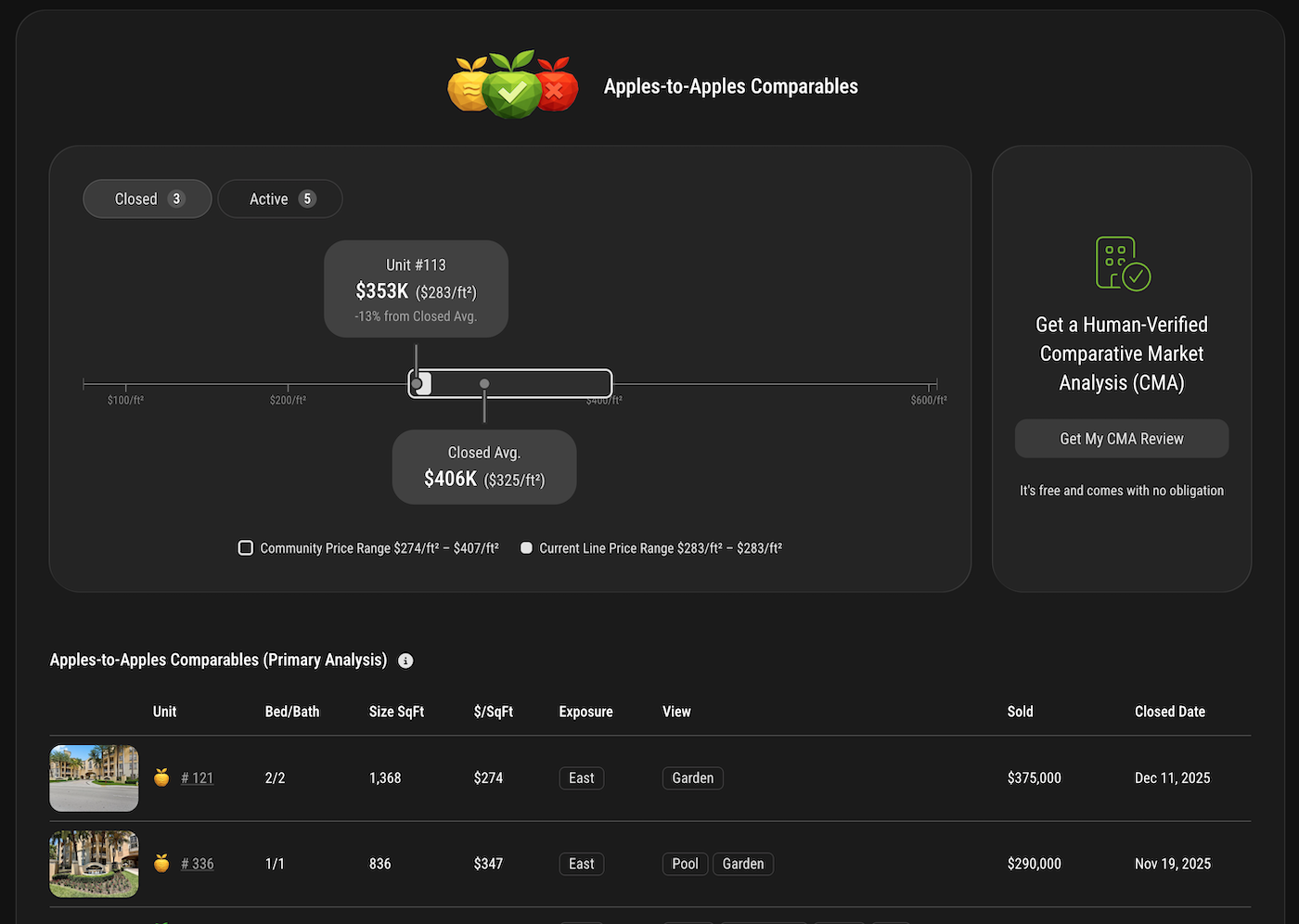1299x924 pixels.
Task: Click the East exposure tag for unit 121
Action: (582, 778)
